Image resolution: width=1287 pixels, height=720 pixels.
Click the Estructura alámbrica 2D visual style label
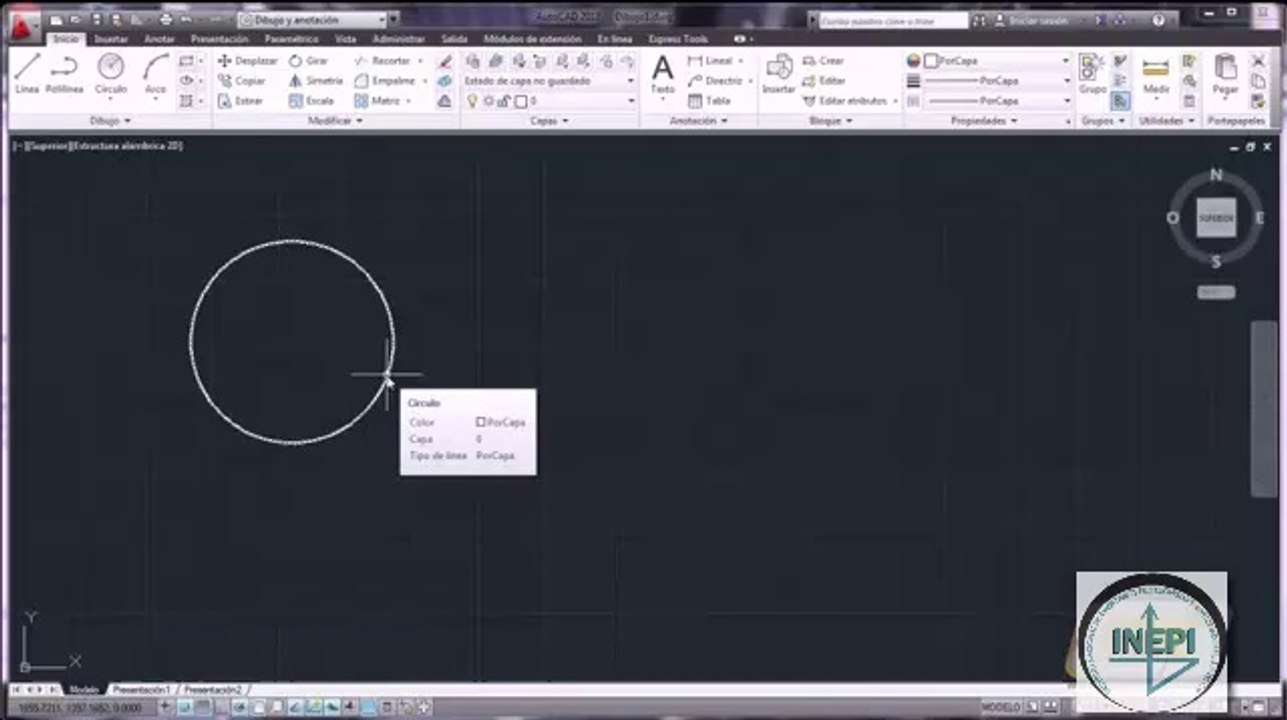tap(125, 146)
